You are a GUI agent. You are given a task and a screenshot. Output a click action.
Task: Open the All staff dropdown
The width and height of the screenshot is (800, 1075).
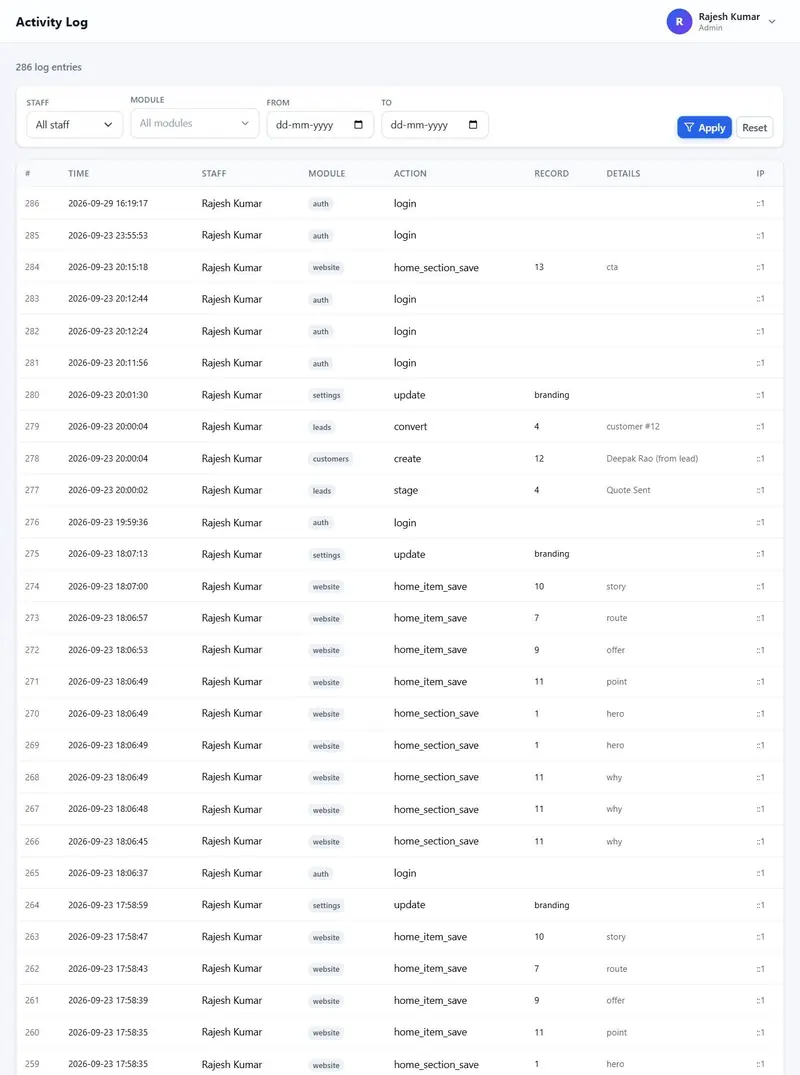tap(74, 125)
